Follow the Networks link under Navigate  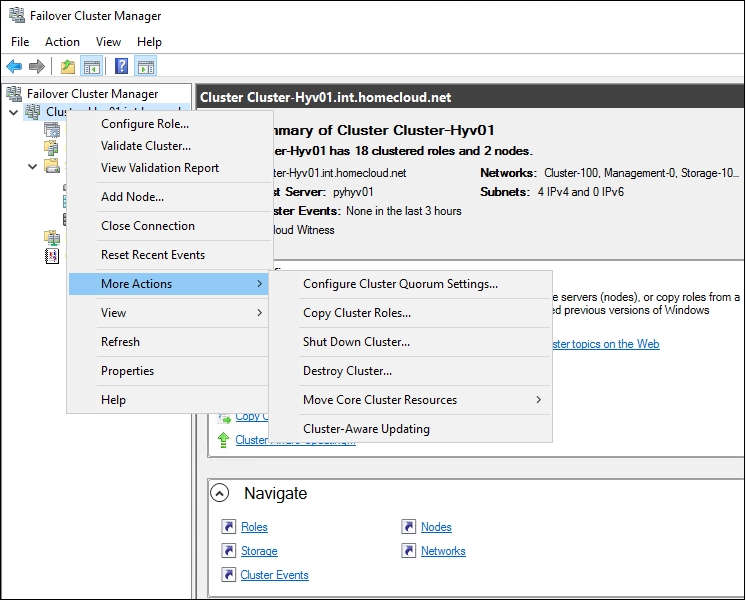[x=443, y=551]
